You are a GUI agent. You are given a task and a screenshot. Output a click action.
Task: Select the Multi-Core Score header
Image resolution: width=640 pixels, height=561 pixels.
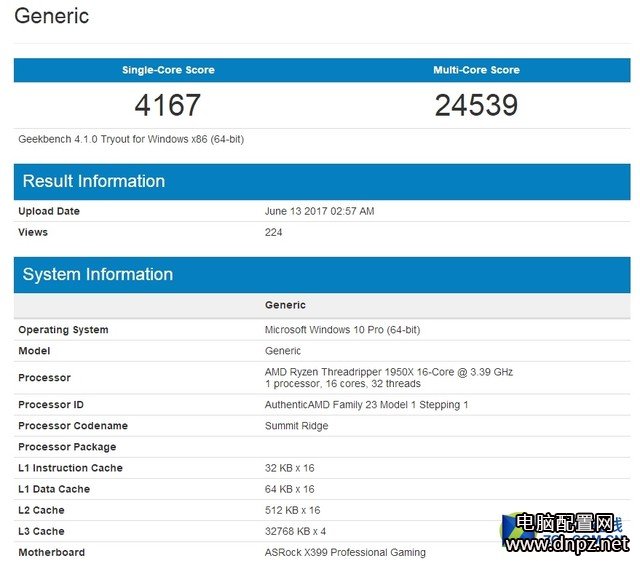pyautogui.click(x=476, y=70)
